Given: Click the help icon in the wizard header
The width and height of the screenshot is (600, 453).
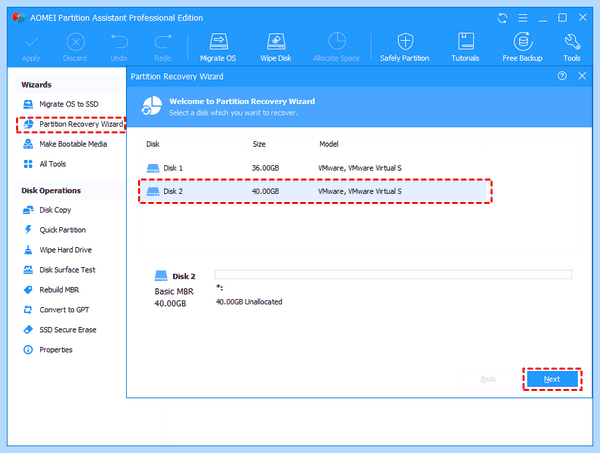Looking at the screenshot, I should (562, 76).
